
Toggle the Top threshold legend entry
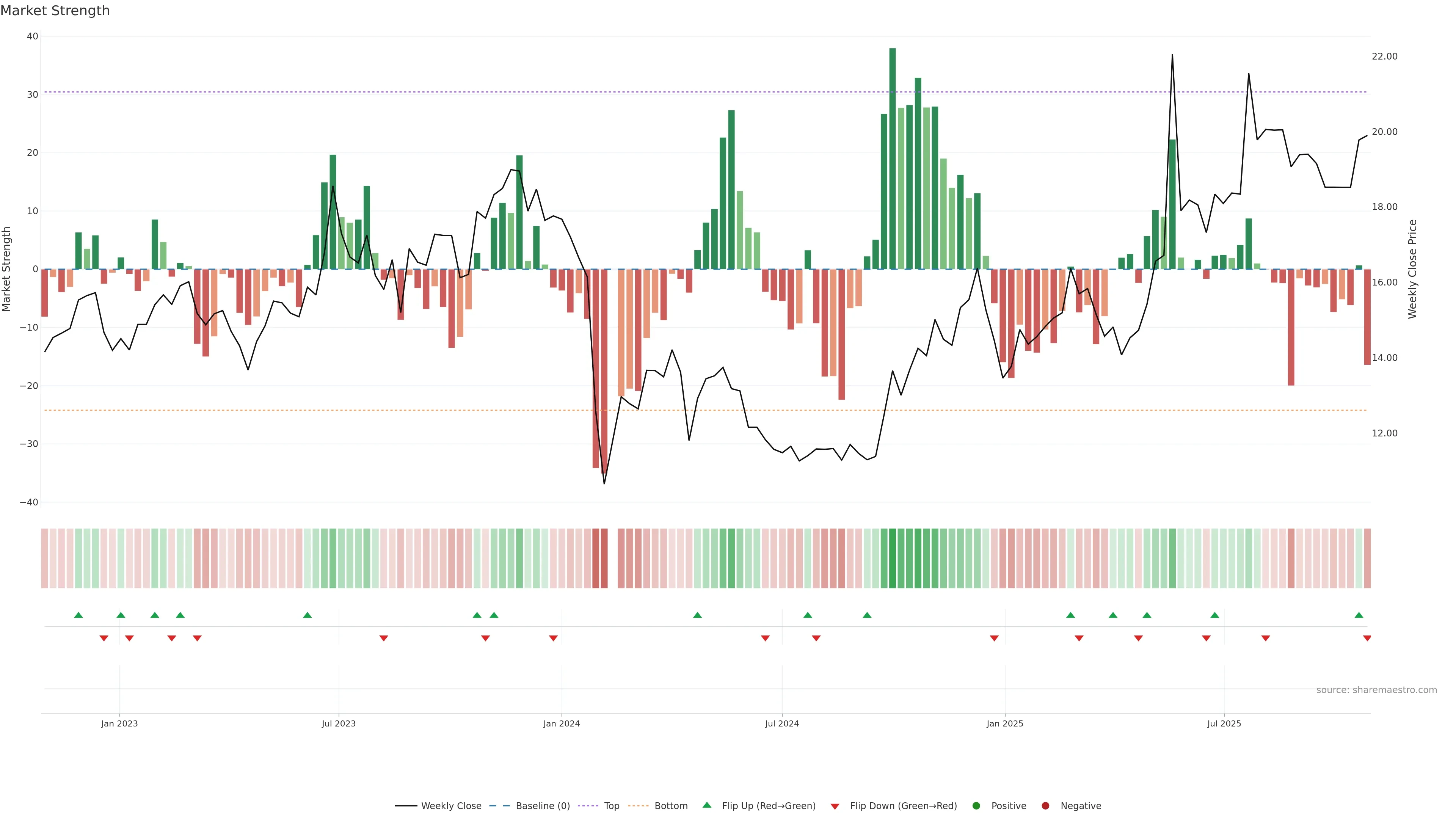611,806
